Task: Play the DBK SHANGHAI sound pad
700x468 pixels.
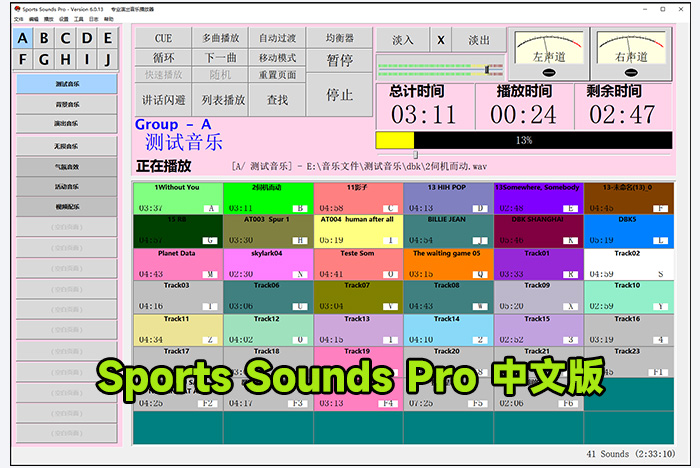Action: 538,231
